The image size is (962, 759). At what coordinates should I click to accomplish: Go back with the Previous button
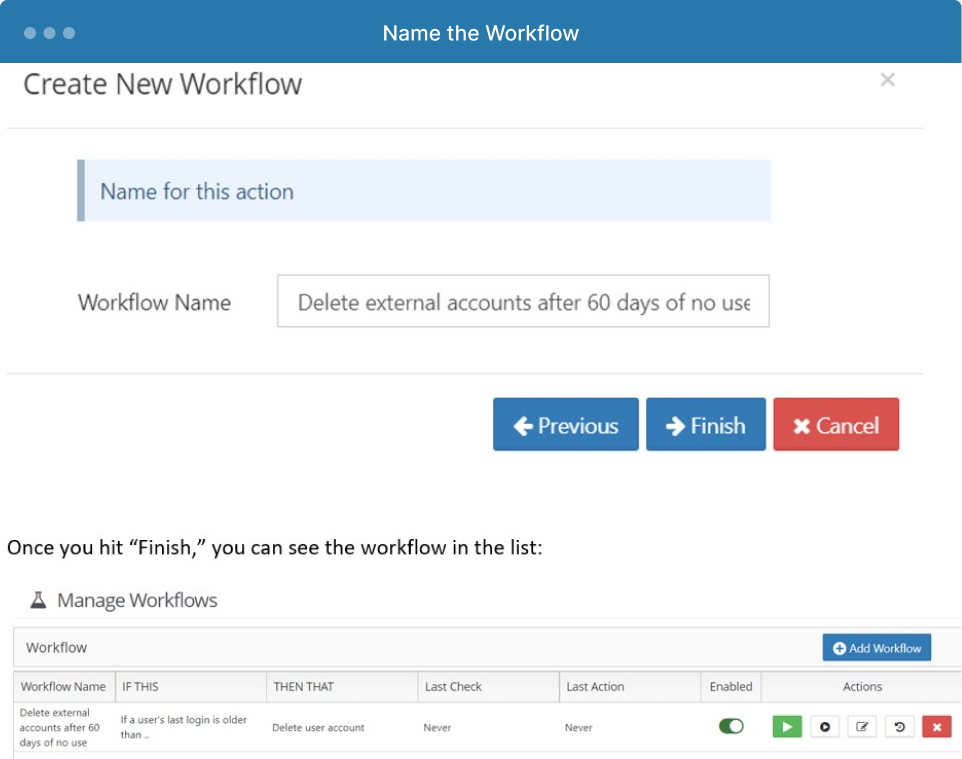click(566, 425)
